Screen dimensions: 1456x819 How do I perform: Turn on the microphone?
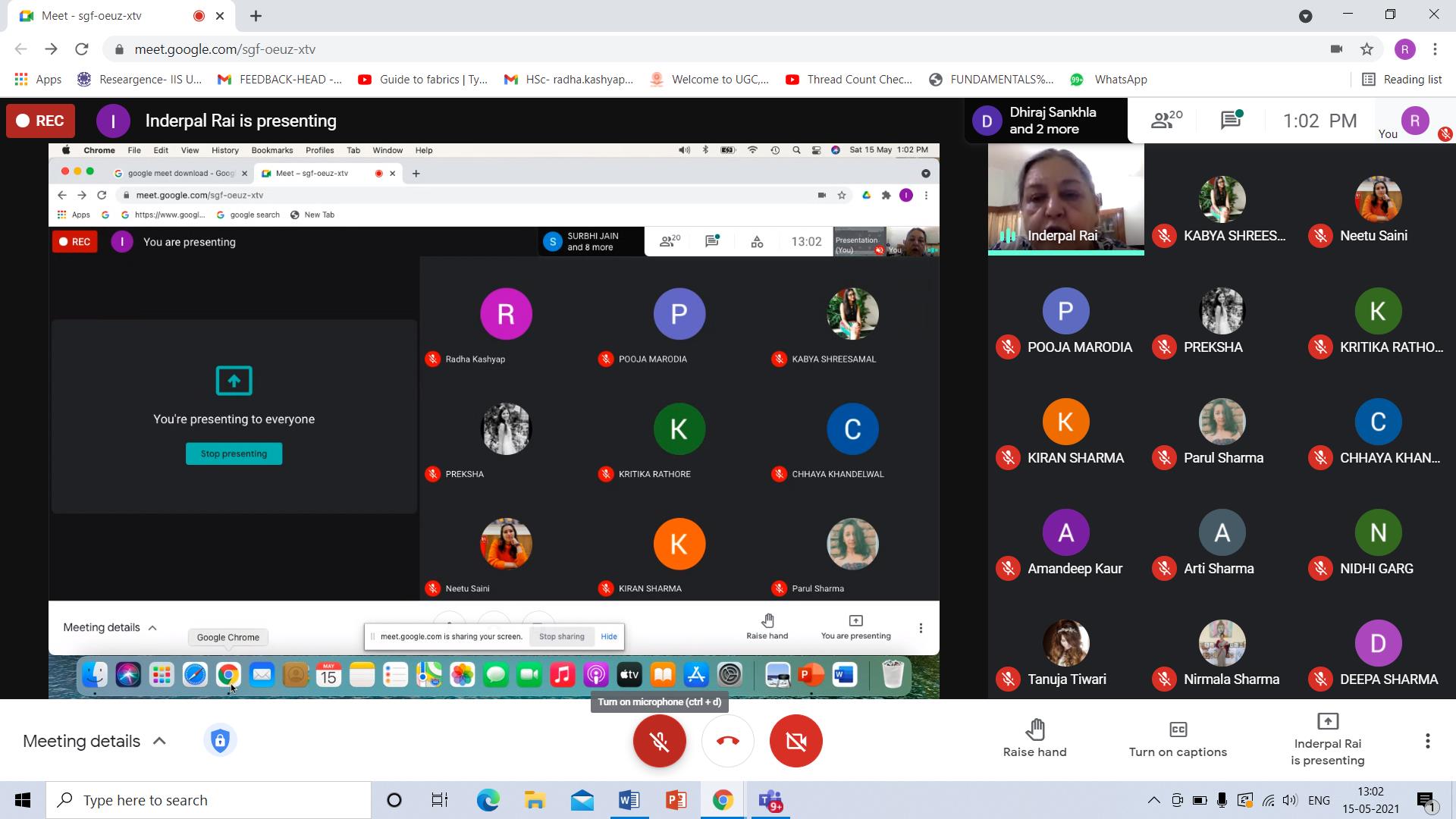(659, 741)
